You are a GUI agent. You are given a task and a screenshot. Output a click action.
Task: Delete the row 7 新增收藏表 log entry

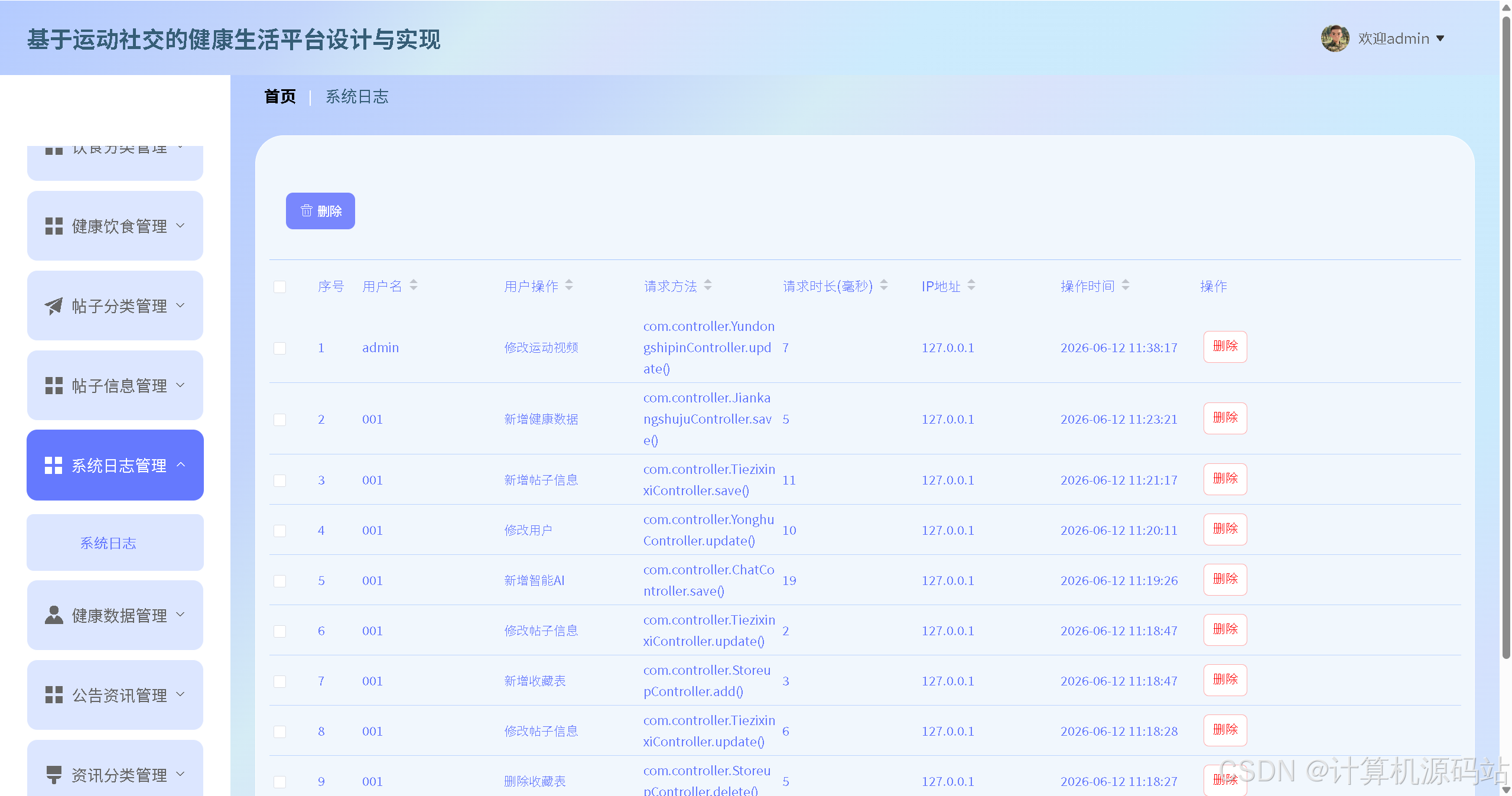(1225, 680)
